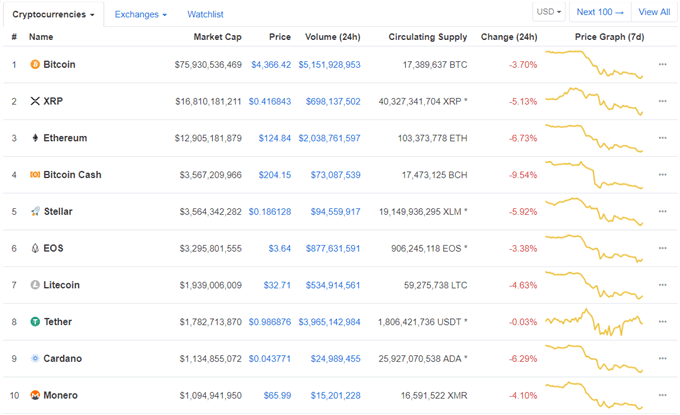The image size is (680, 415).
Task: Open the USD currency selector
Action: click(x=549, y=12)
